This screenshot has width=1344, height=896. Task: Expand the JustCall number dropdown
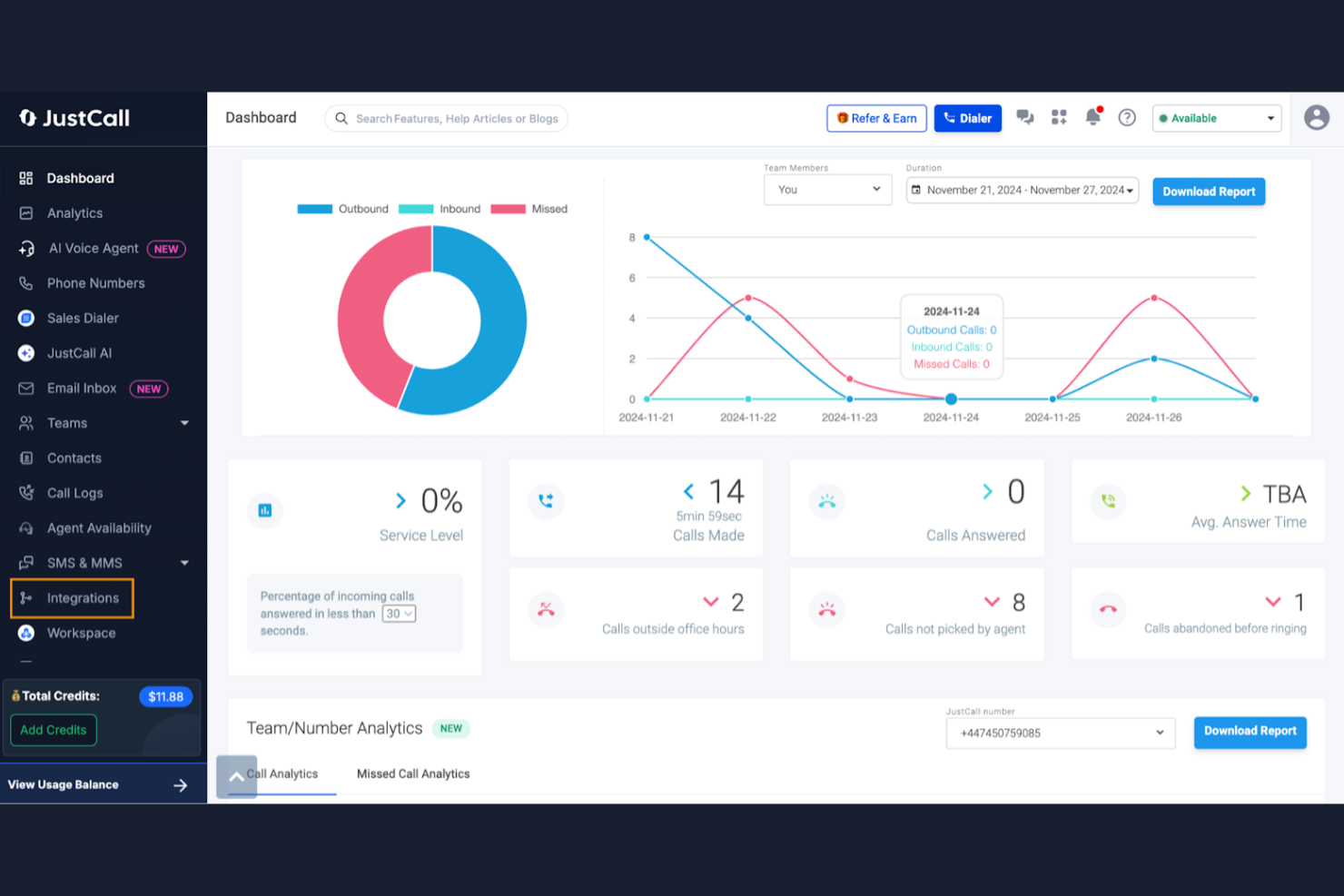(1060, 733)
